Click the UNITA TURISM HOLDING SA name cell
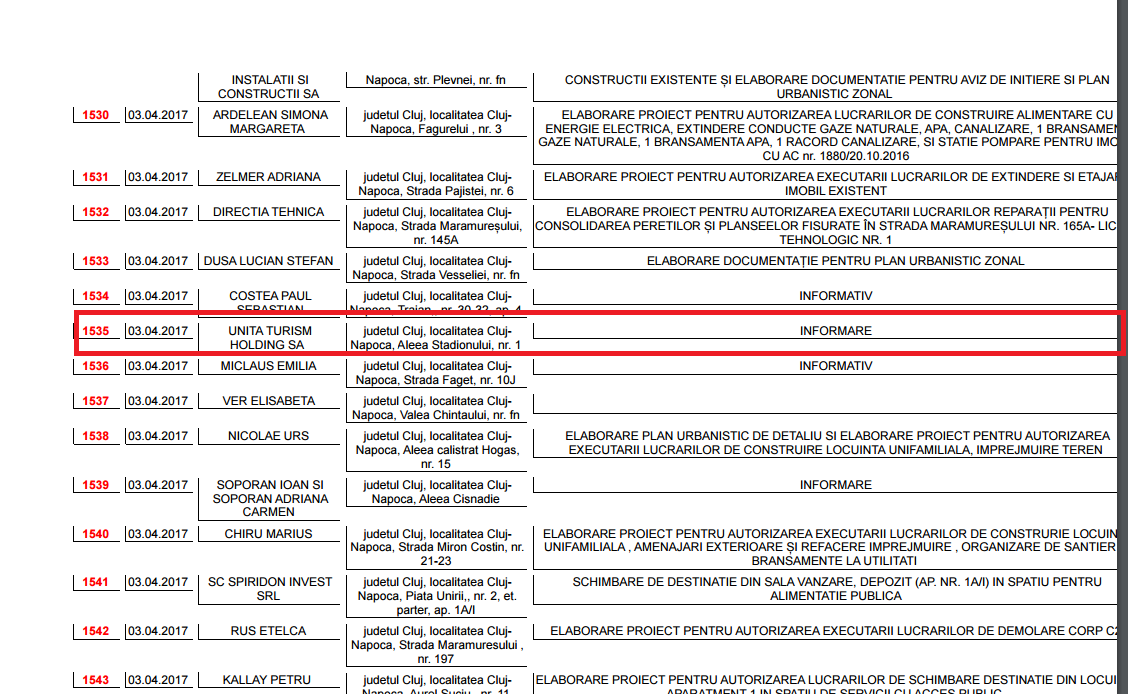This screenshot has height=694, width=1128. (x=269, y=338)
